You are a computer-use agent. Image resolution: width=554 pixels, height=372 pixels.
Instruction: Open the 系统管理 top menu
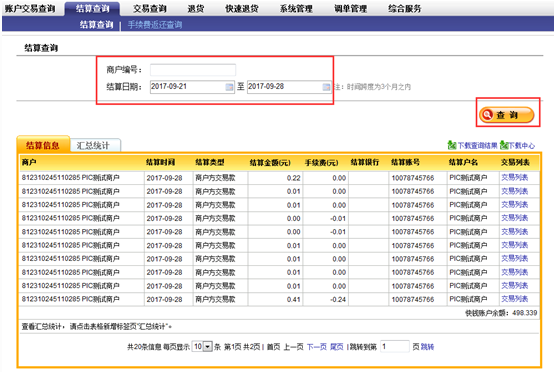[x=296, y=8]
